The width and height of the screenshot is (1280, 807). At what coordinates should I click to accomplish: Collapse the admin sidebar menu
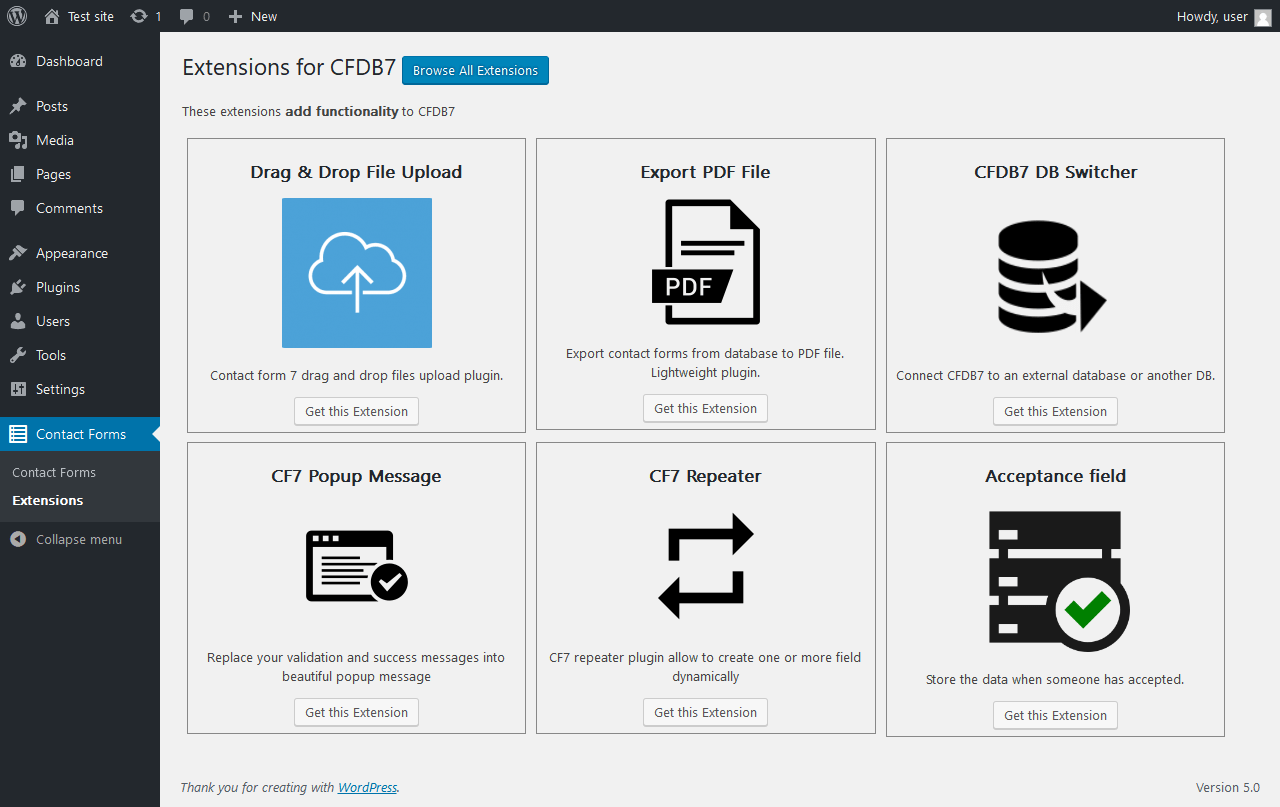pyautogui.click(x=80, y=539)
